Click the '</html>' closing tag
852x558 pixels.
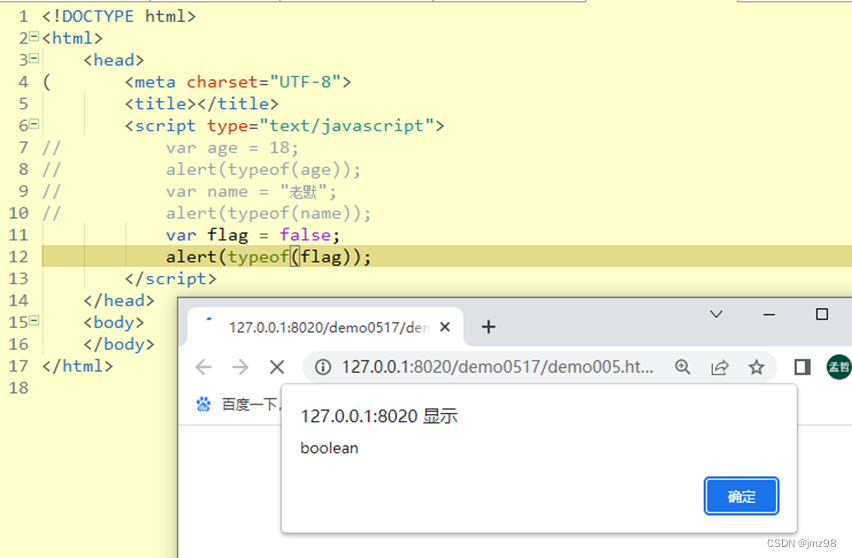(78, 366)
